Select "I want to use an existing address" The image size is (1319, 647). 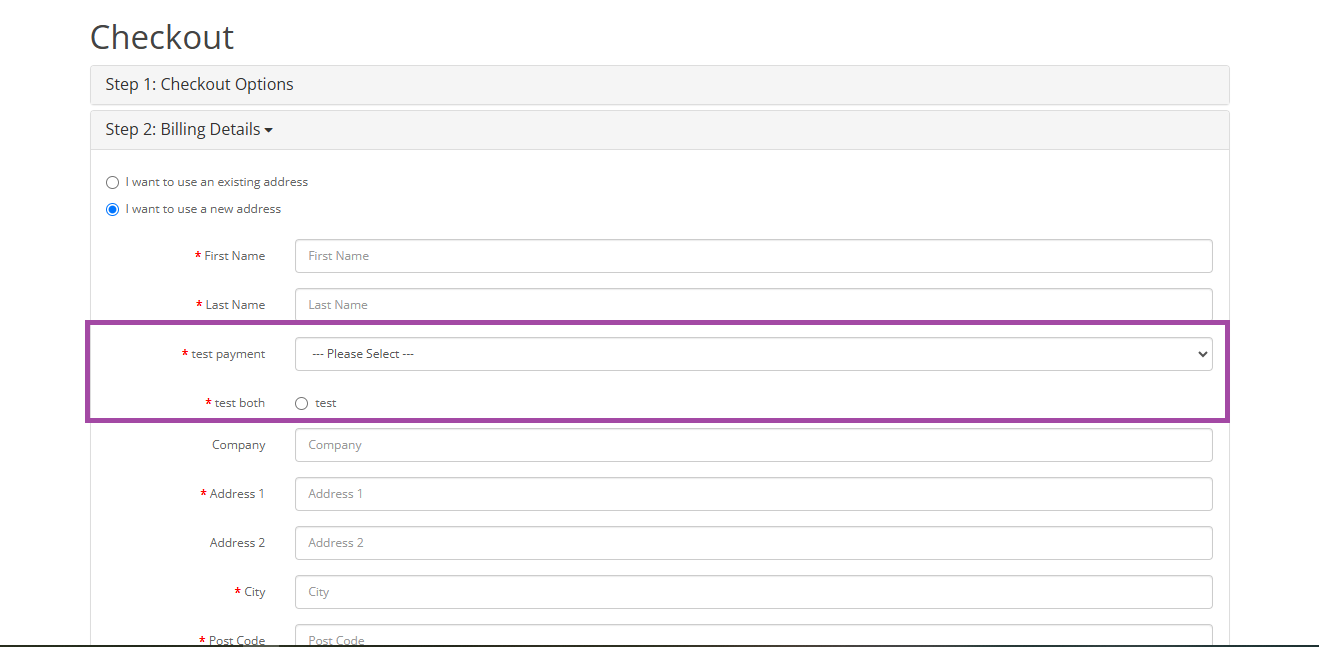point(113,183)
